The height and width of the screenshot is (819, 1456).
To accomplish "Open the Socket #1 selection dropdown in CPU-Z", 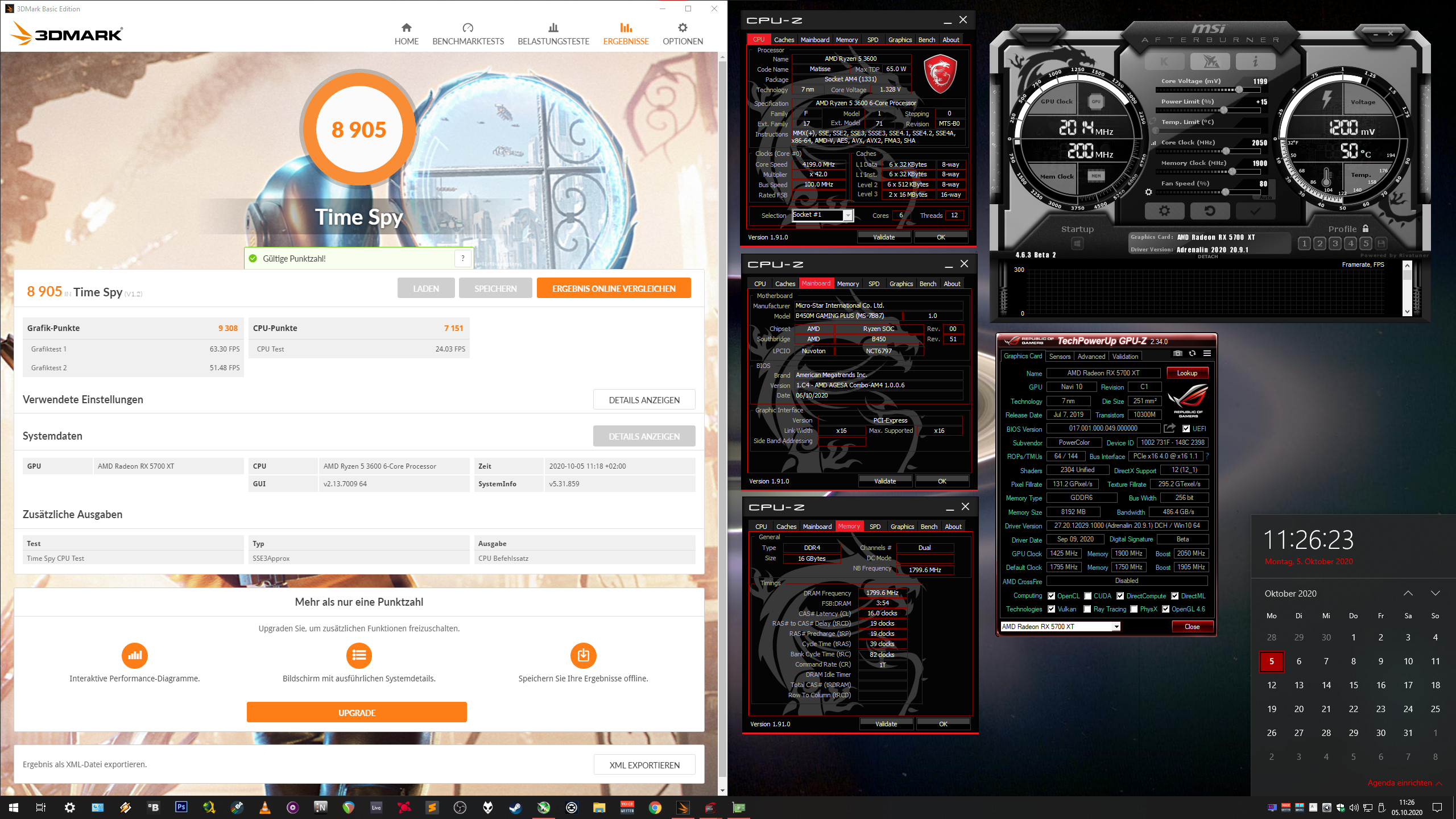I will coord(847,215).
